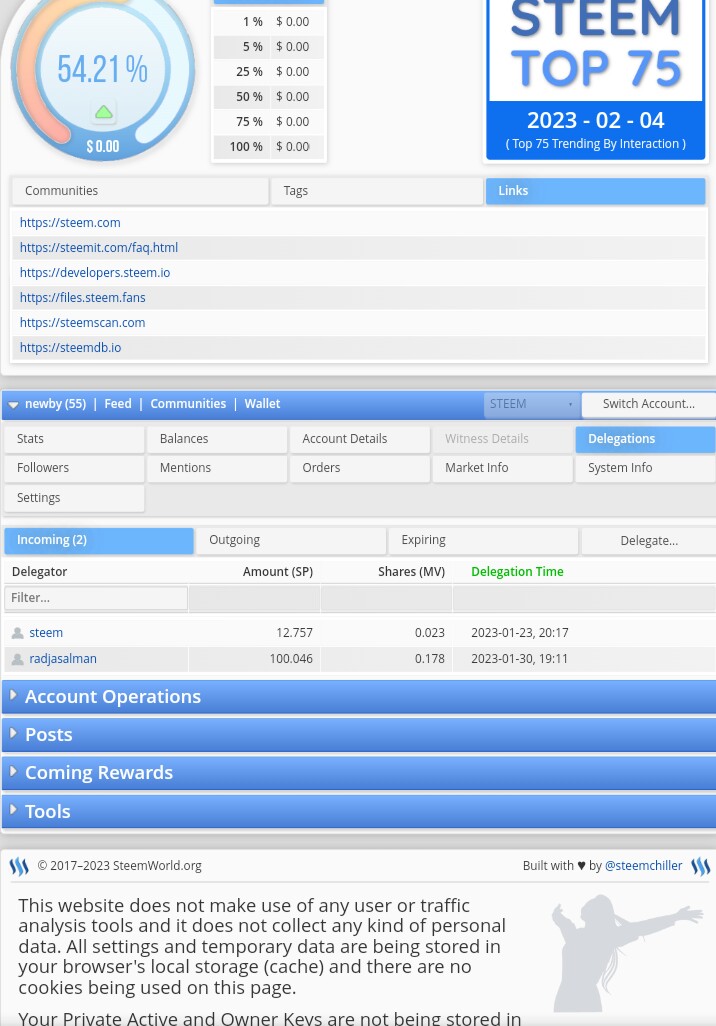Screen dimensions: 716x1026
Task: Open the STEEM currency dropdown
Action: coord(531,404)
